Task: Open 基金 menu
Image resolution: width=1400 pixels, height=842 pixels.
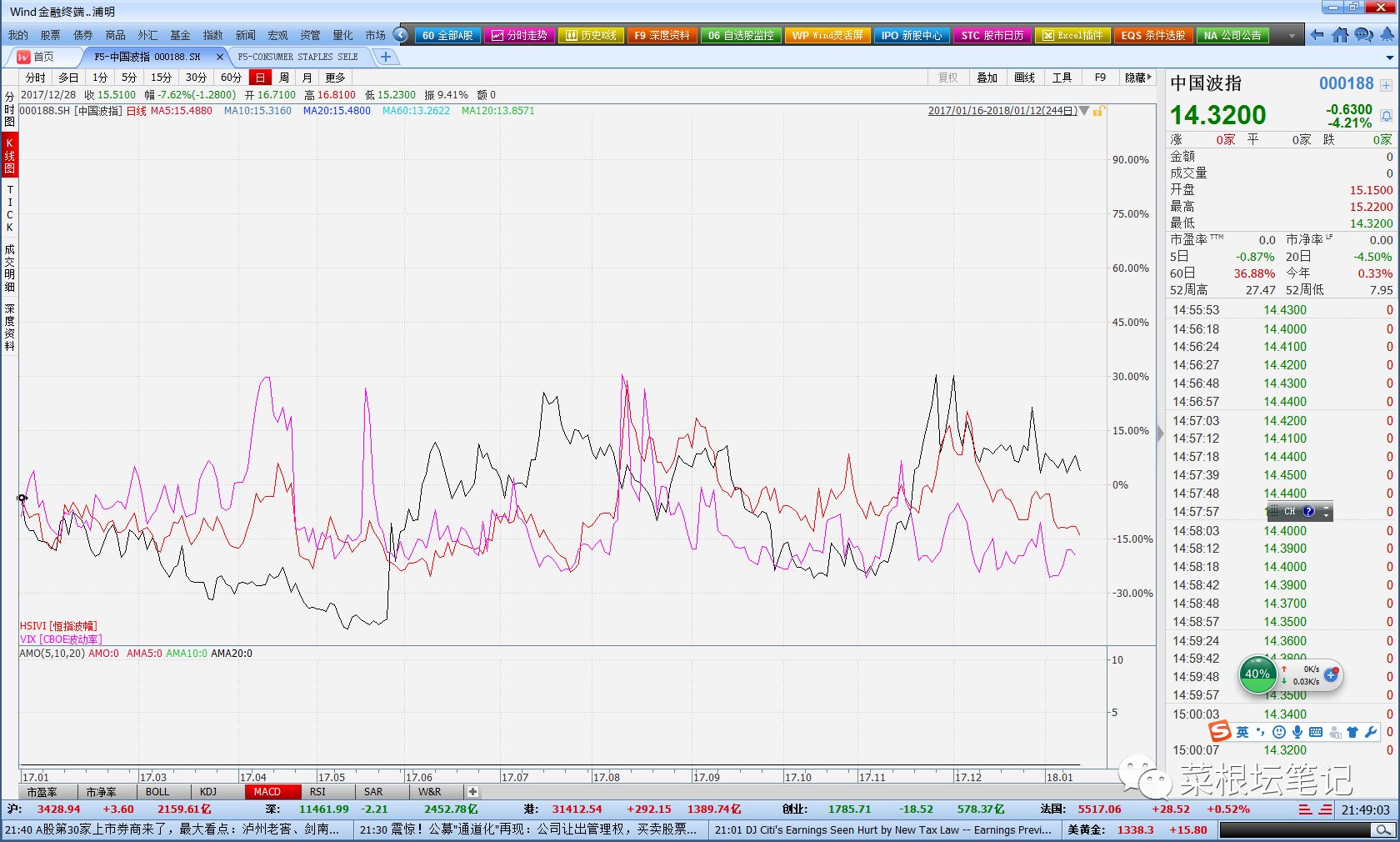Action: click(180, 35)
